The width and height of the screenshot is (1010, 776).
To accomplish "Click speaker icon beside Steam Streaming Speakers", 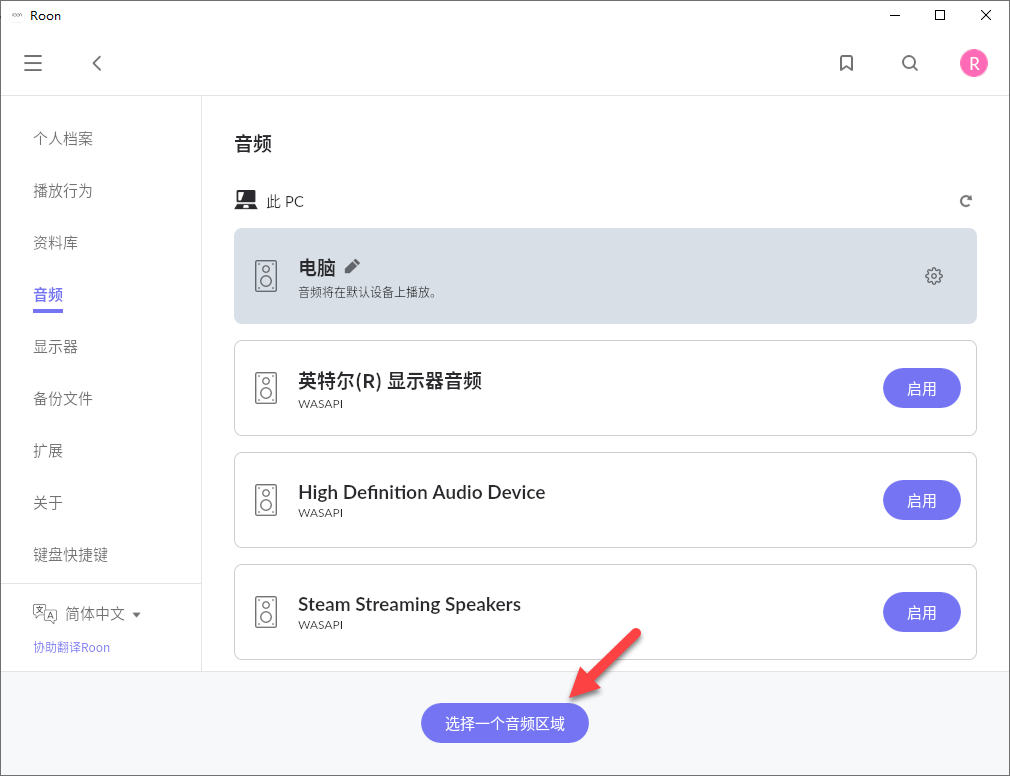I will 266,612.
